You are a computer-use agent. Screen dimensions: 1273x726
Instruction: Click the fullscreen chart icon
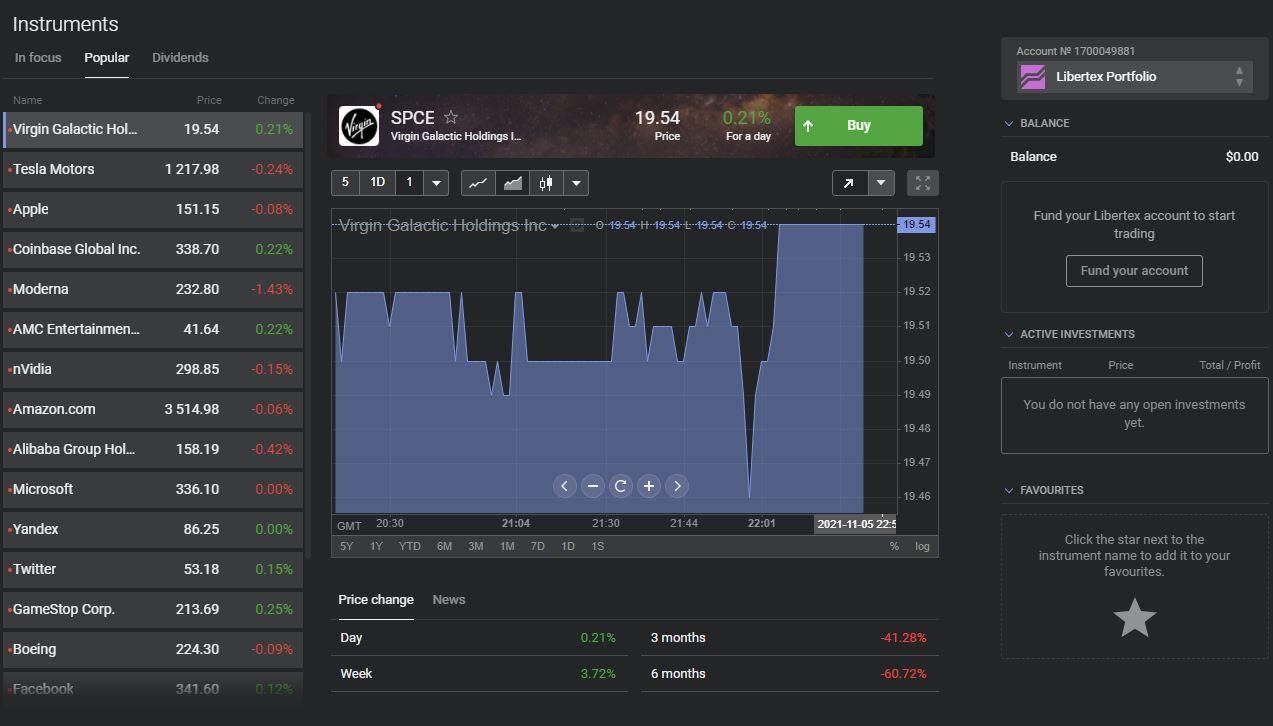click(x=922, y=183)
